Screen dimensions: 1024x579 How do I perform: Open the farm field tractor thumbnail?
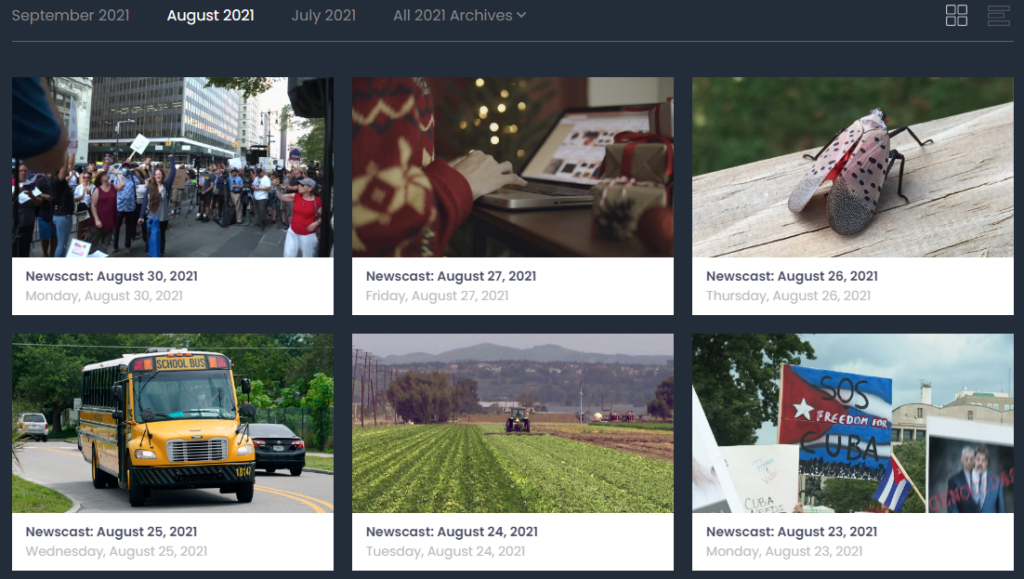513,423
